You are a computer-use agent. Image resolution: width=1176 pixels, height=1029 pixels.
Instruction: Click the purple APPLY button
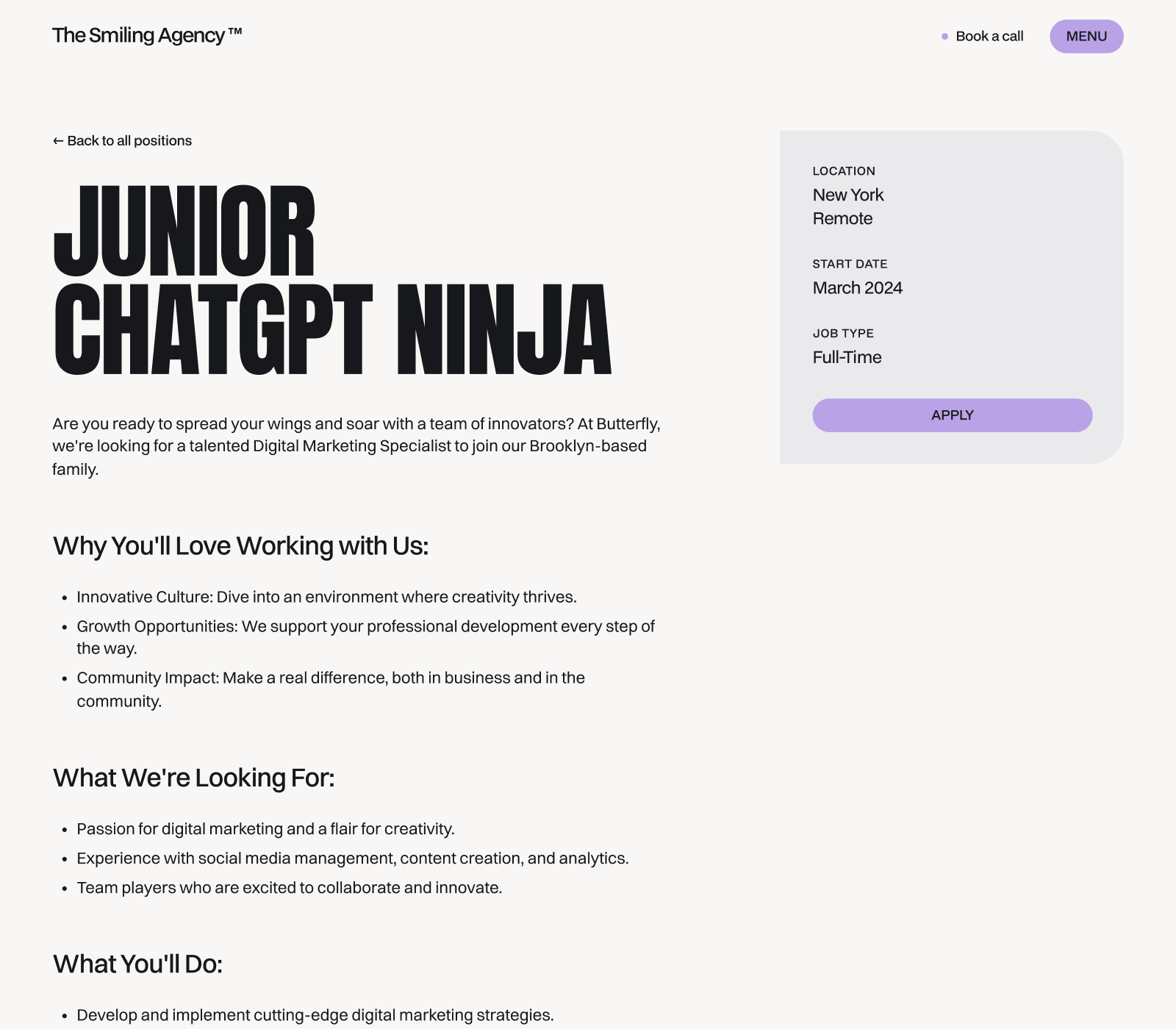point(952,415)
